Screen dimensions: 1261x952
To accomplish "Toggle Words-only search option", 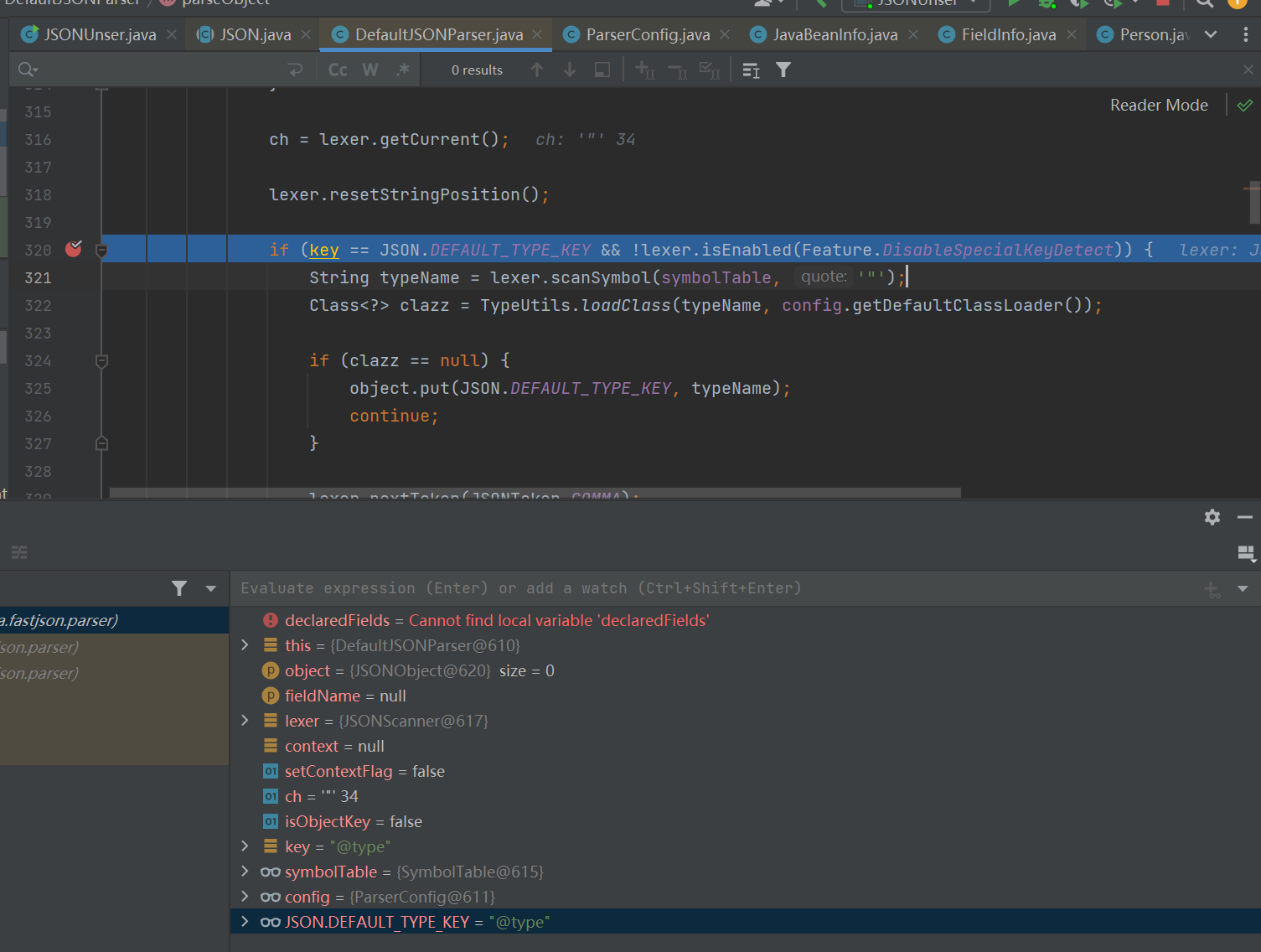I will point(370,70).
